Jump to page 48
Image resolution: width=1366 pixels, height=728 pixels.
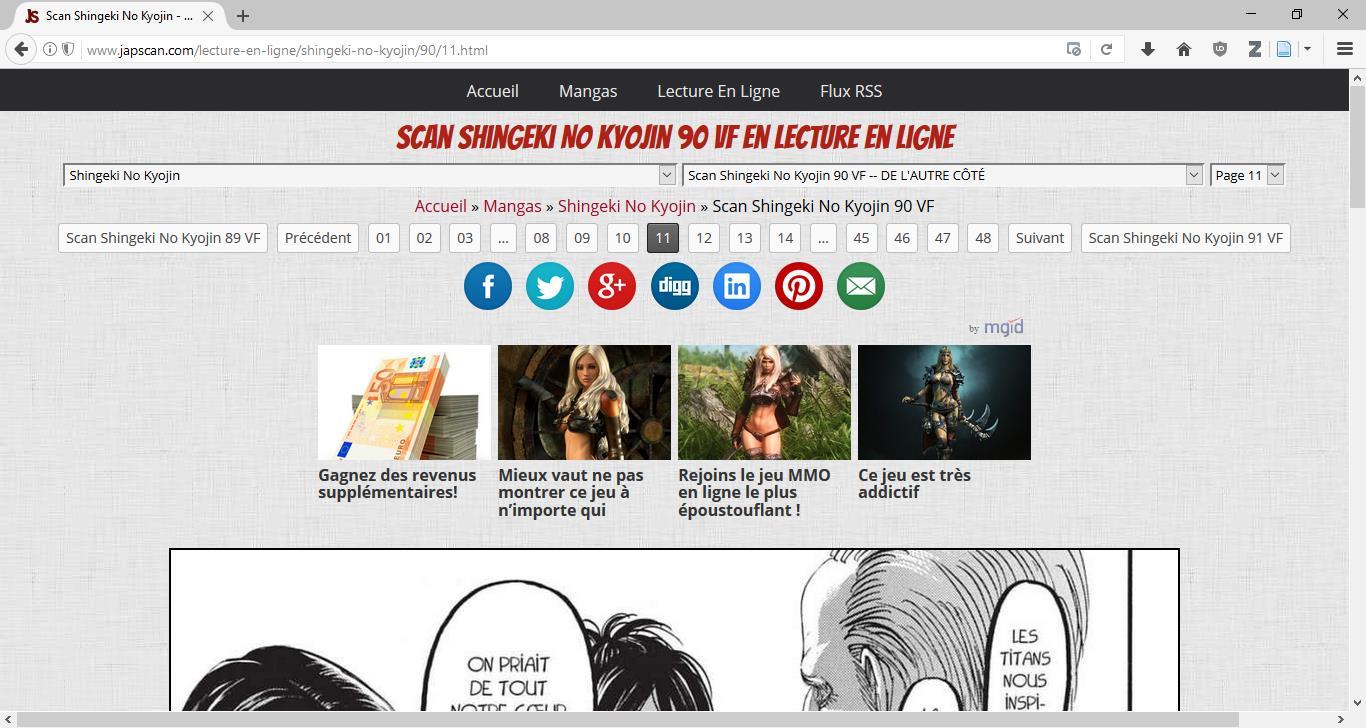click(983, 238)
